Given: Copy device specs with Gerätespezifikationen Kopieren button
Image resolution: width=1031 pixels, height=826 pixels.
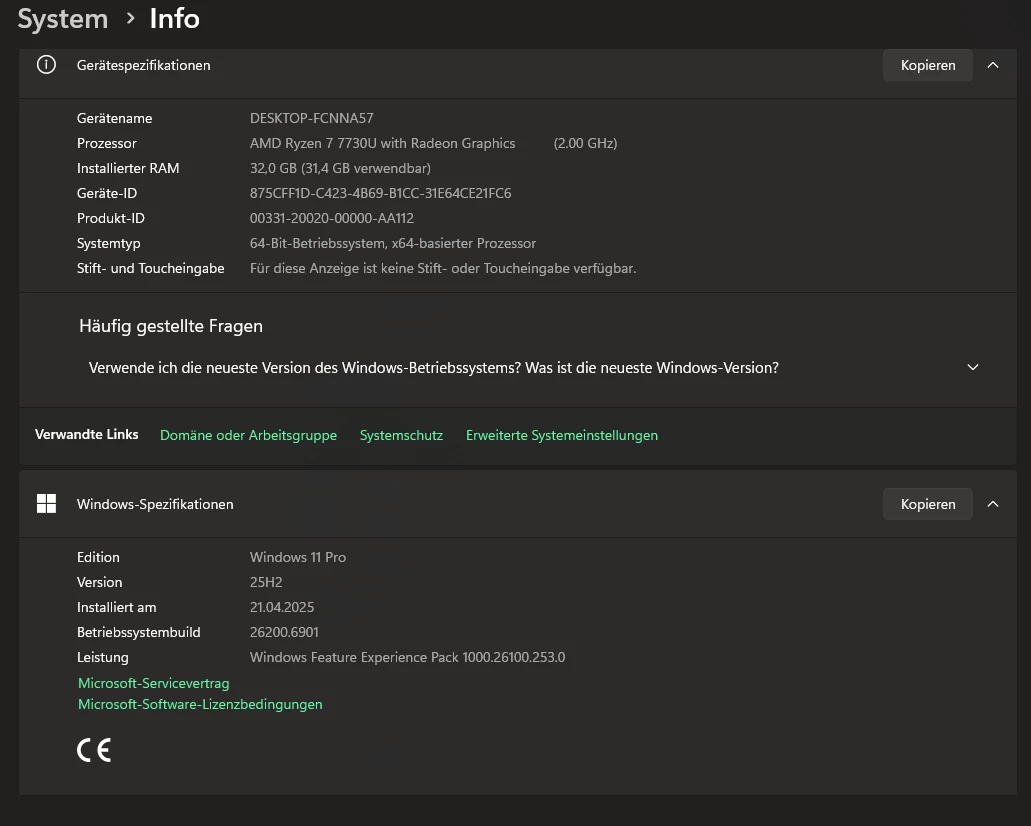Looking at the screenshot, I should pos(928,65).
